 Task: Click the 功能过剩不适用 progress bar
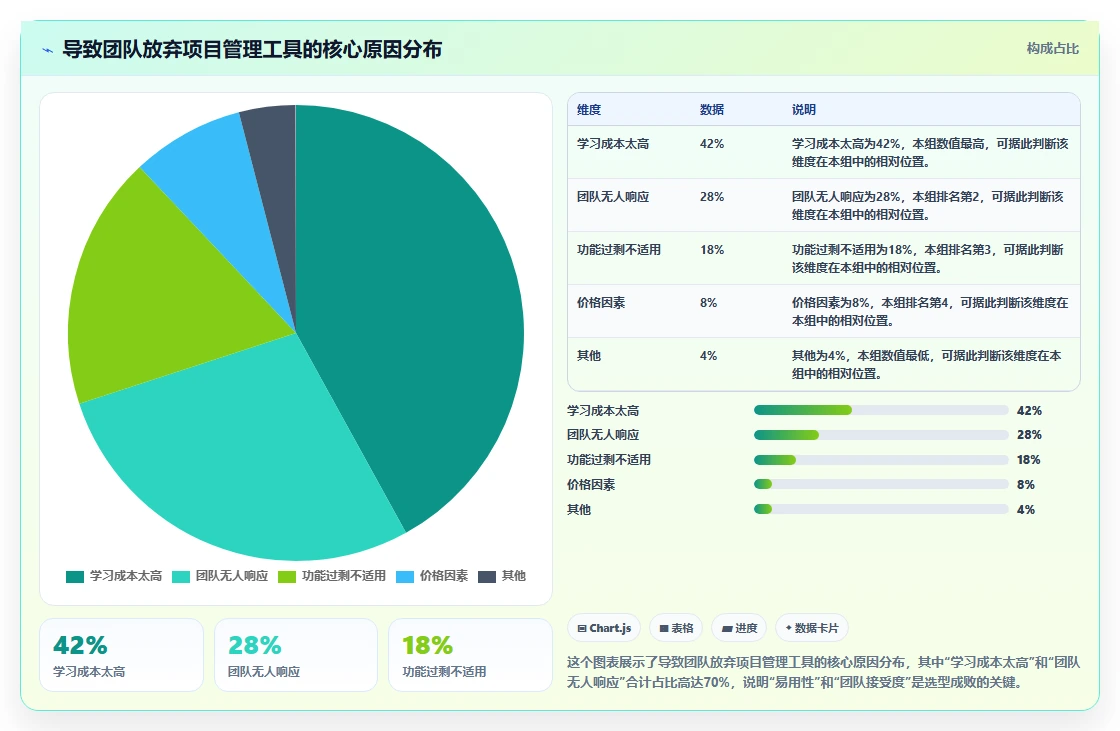tap(881, 459)
